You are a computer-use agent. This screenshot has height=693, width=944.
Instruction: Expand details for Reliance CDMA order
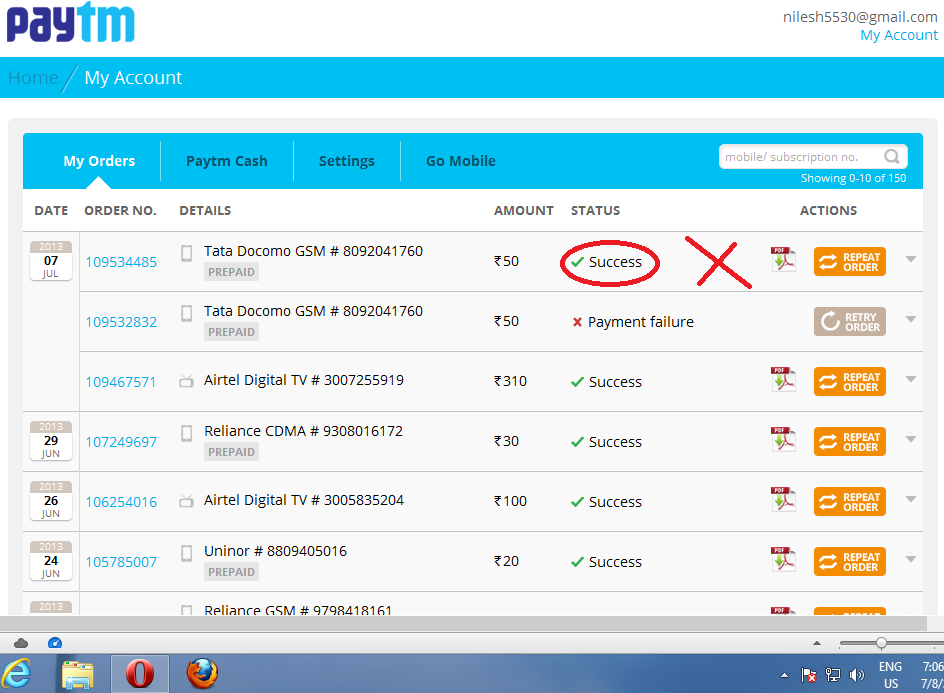coord(910,440)
